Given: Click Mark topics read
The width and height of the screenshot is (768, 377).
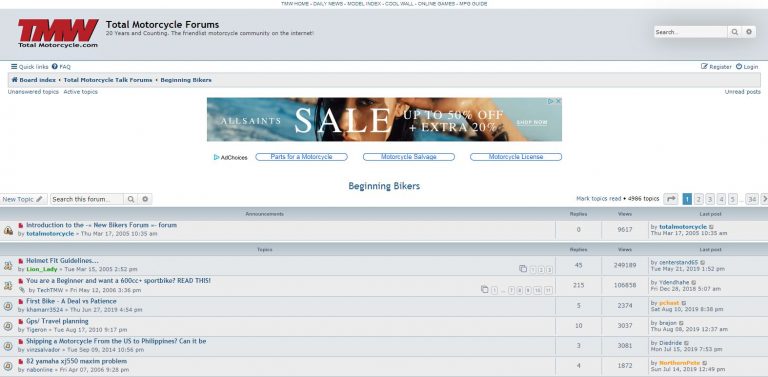Looking at the screenshot, I should pos(599,199).
